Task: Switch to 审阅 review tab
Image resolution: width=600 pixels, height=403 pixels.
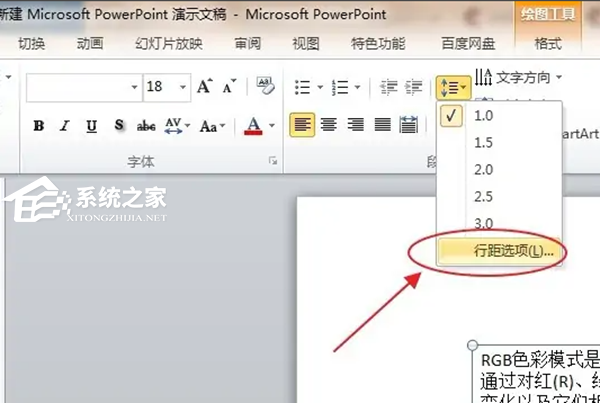Action: click(x=248, y=44)
